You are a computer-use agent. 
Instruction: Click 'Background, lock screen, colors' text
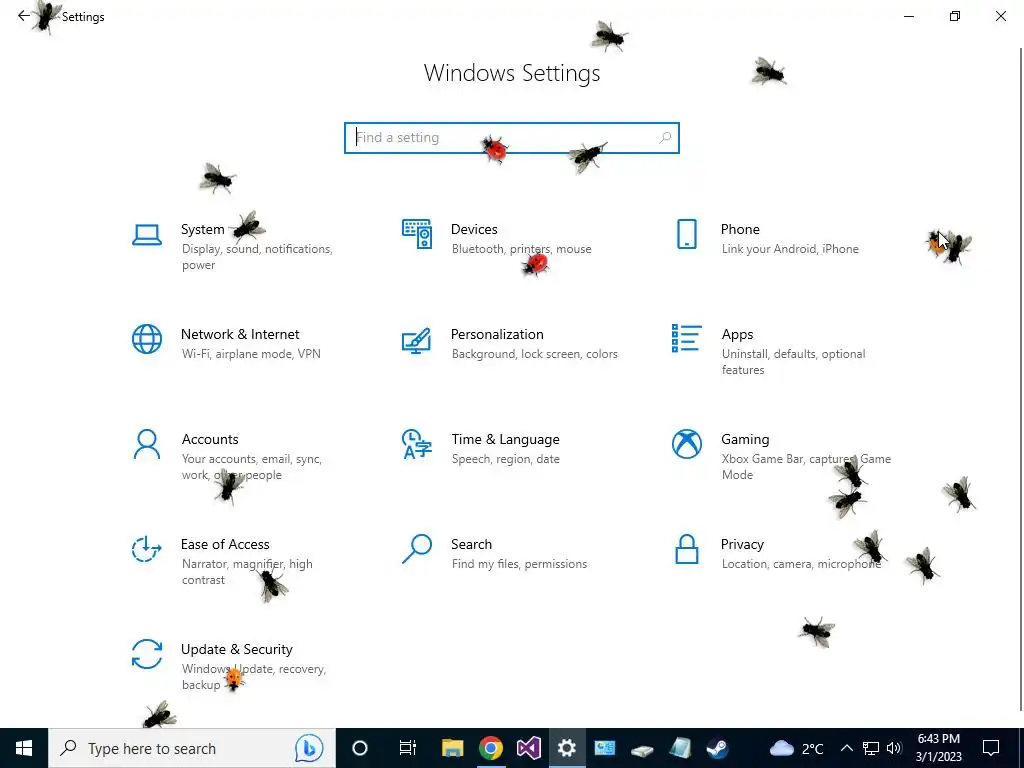point(534,354)
